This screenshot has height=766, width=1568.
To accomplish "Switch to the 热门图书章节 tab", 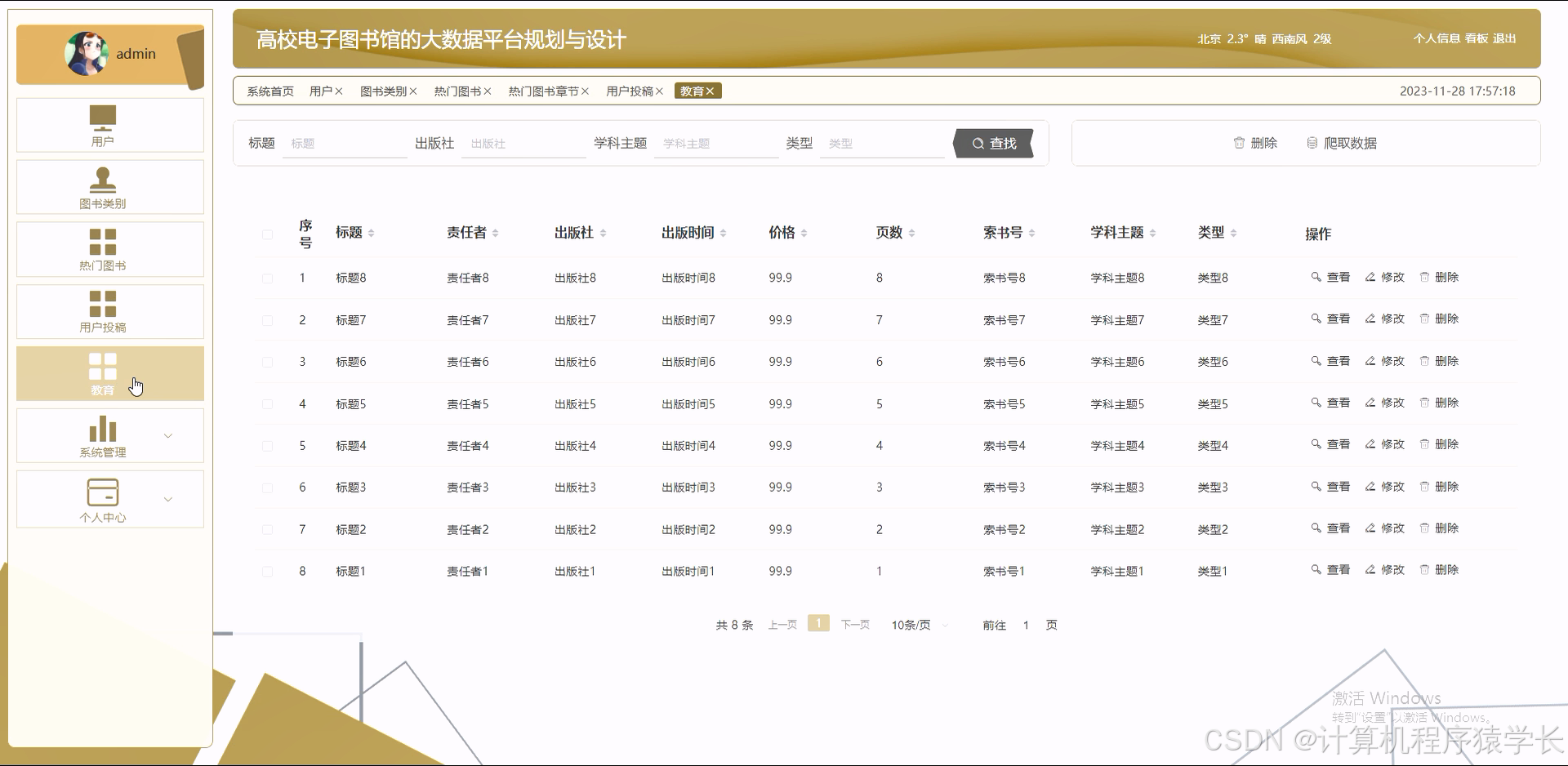I will (544, 91).
